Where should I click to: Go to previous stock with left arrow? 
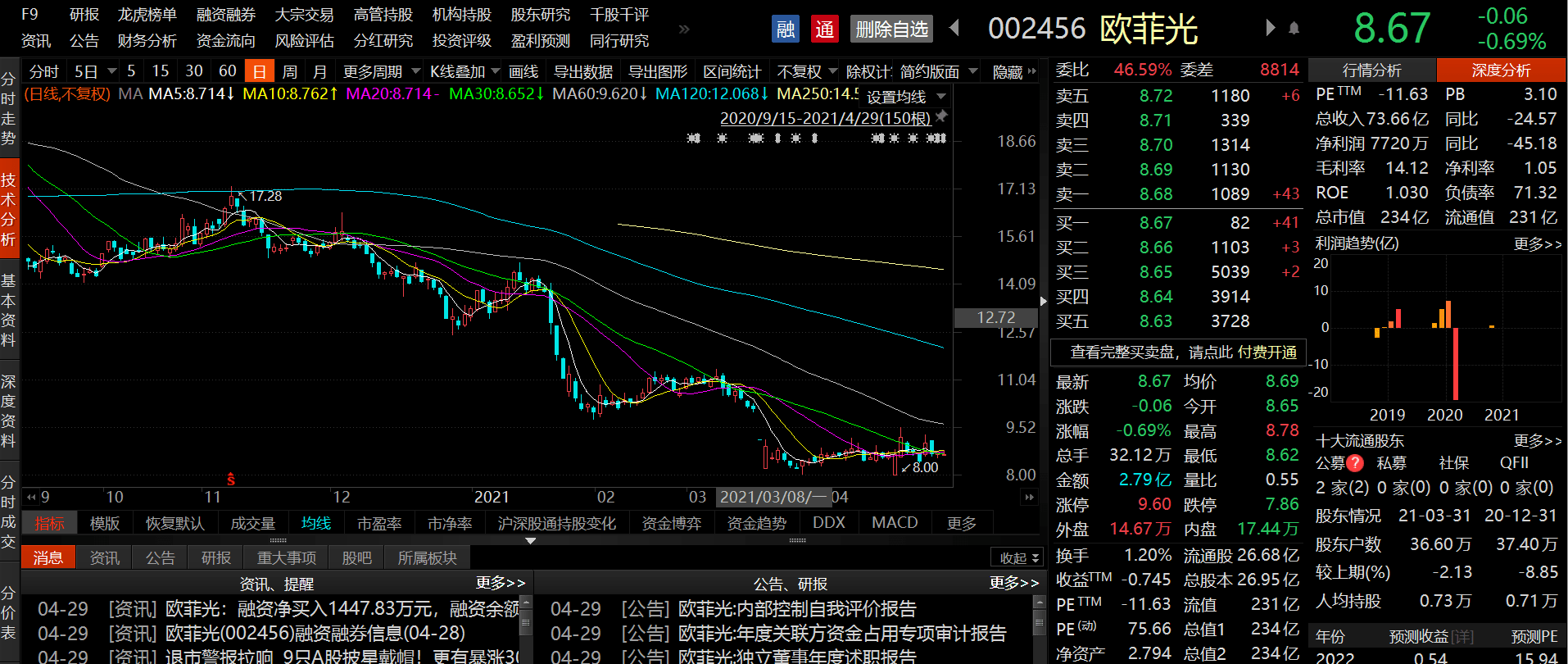pyautogui.click(x=954, y=28)
